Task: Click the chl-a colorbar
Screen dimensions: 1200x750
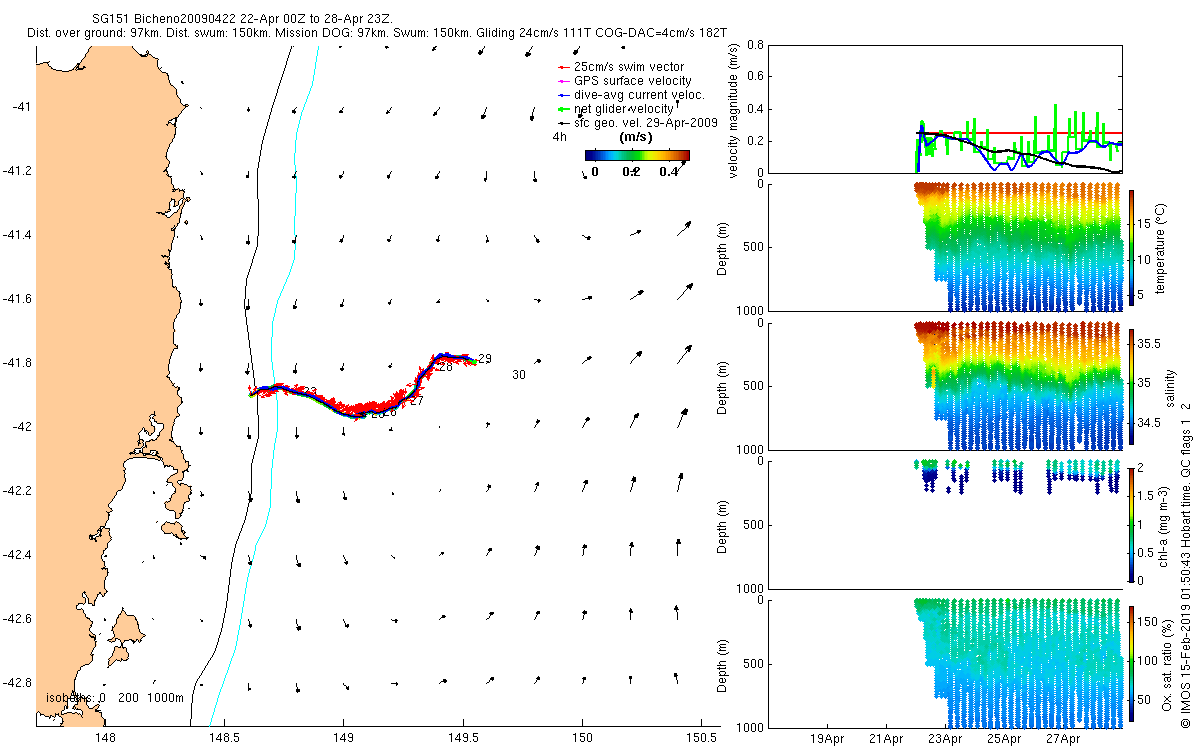Action: click(1132, 524)
